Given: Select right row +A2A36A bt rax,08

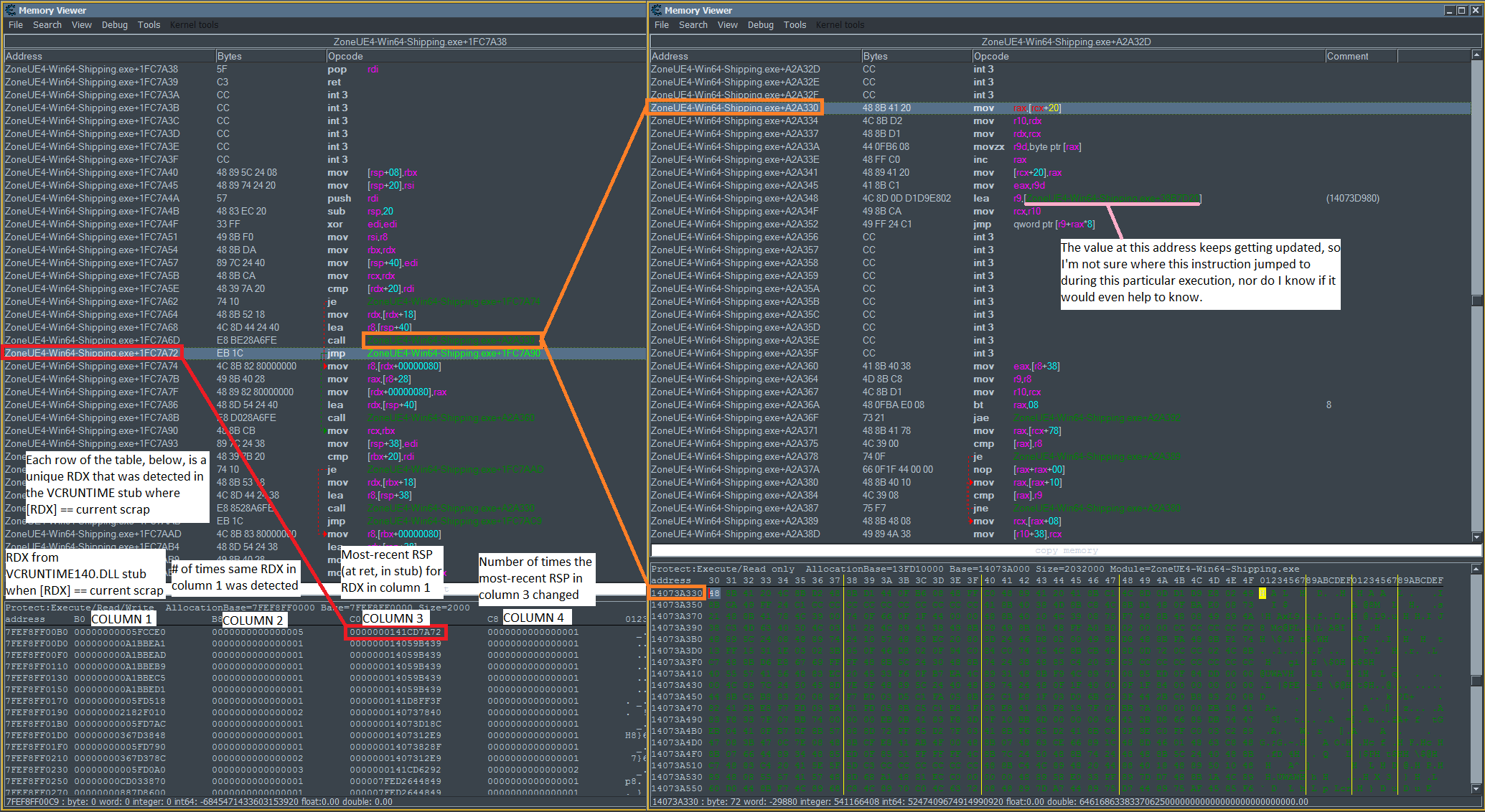Looking at the screenshot, I should click(1060, 405).
